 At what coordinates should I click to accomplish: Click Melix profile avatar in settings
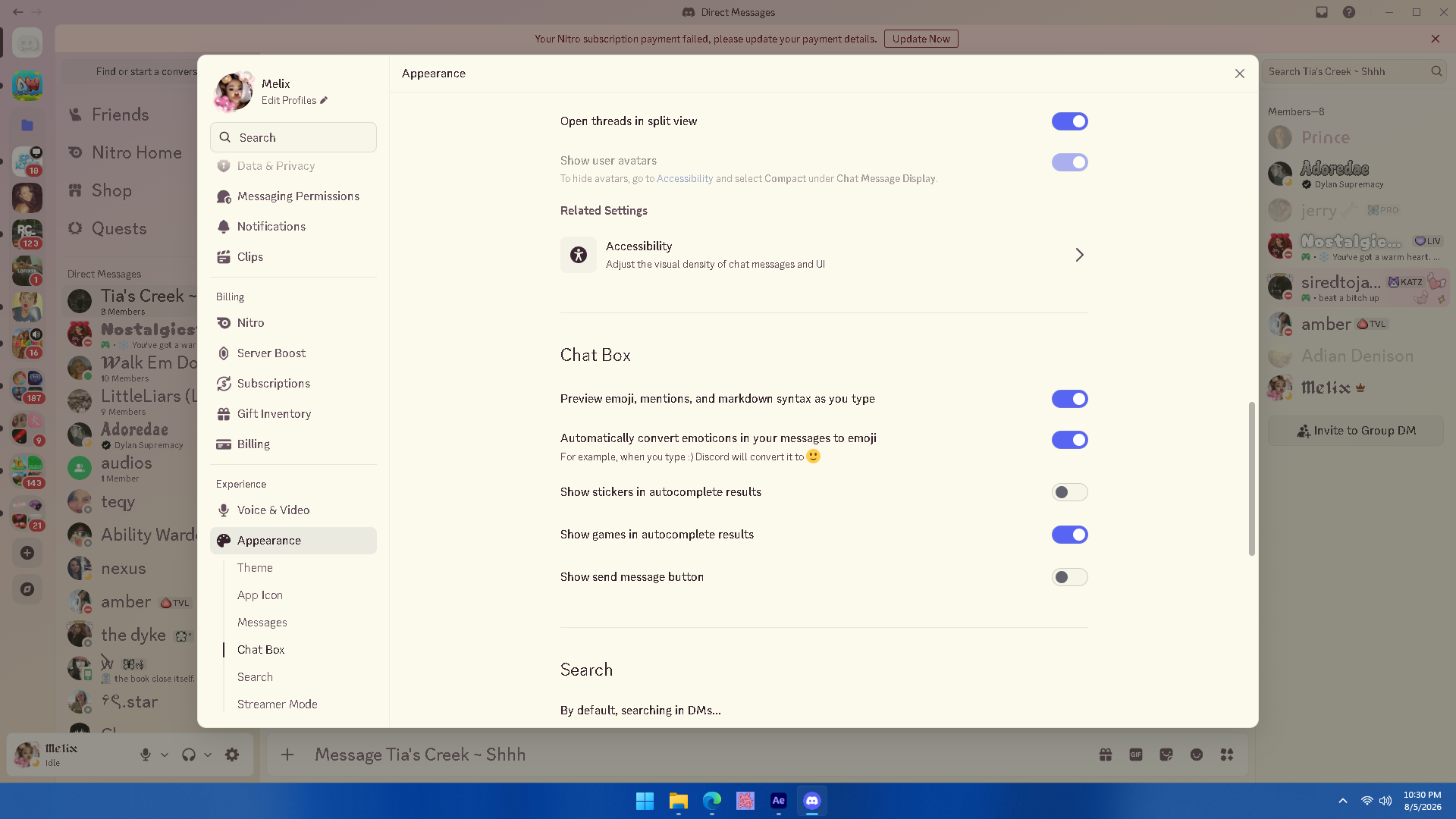(x=234, y=92)
